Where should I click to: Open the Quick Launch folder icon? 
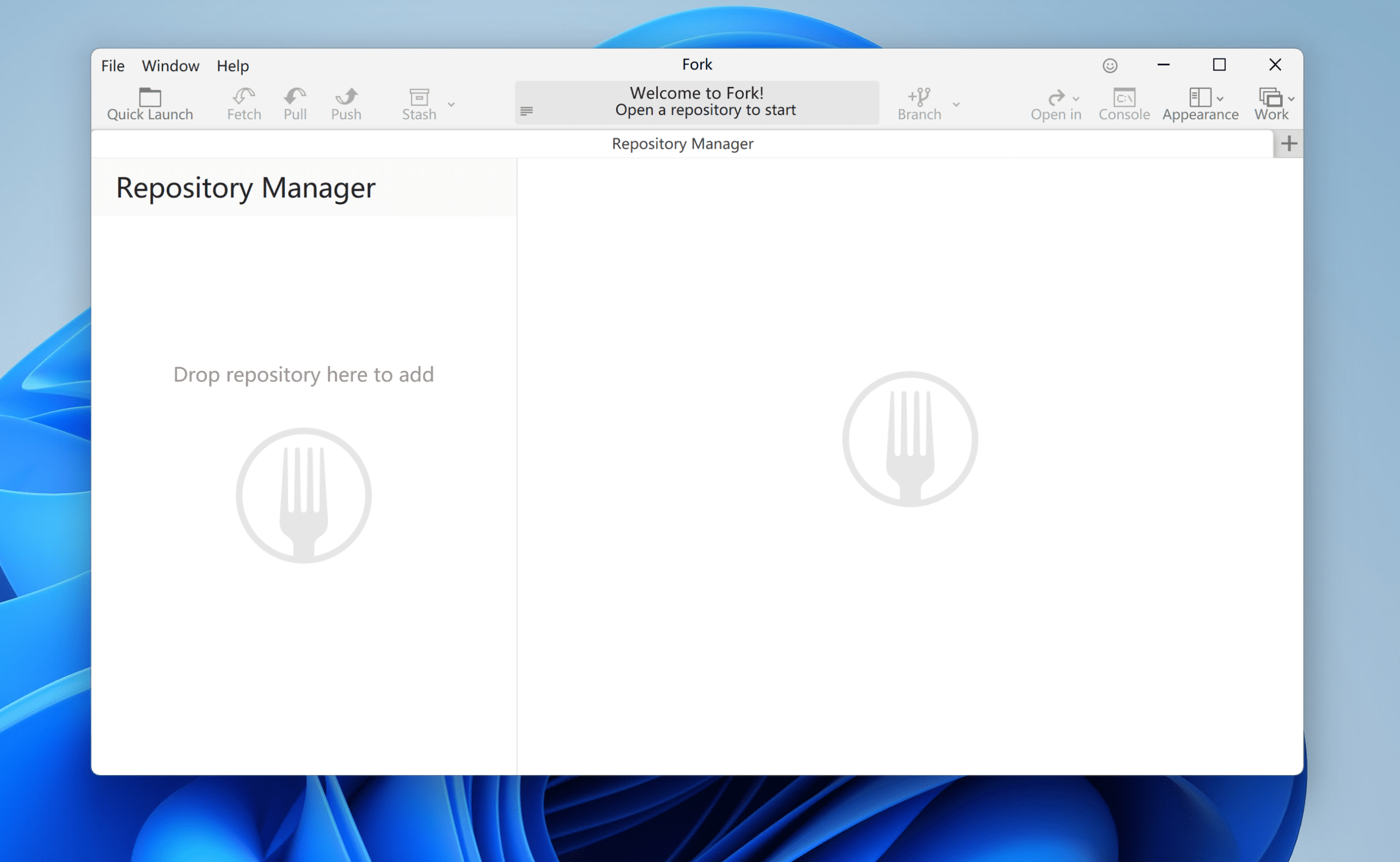pyautogui.click(x=150, y=97)
